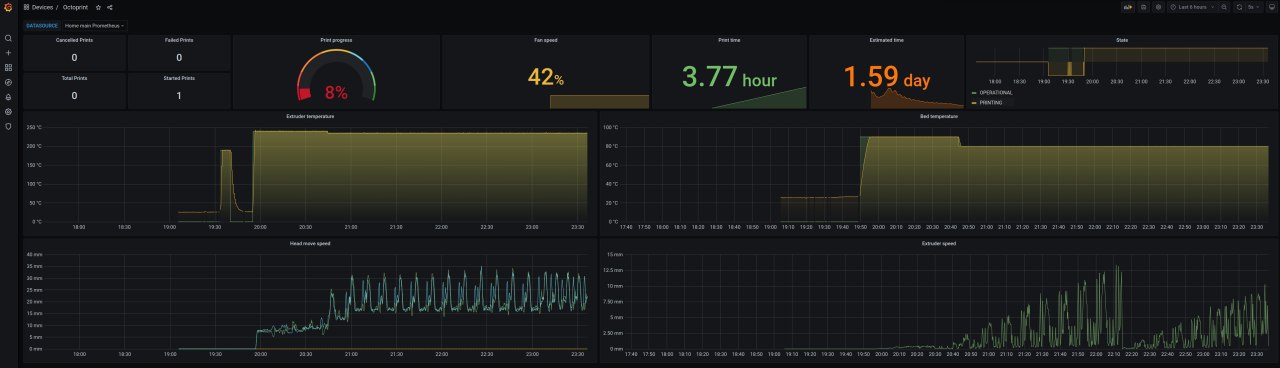This screenshot has height=368, width=1280.
Task: Click the Total Prints value 0
Action: (x=74, y=95)
